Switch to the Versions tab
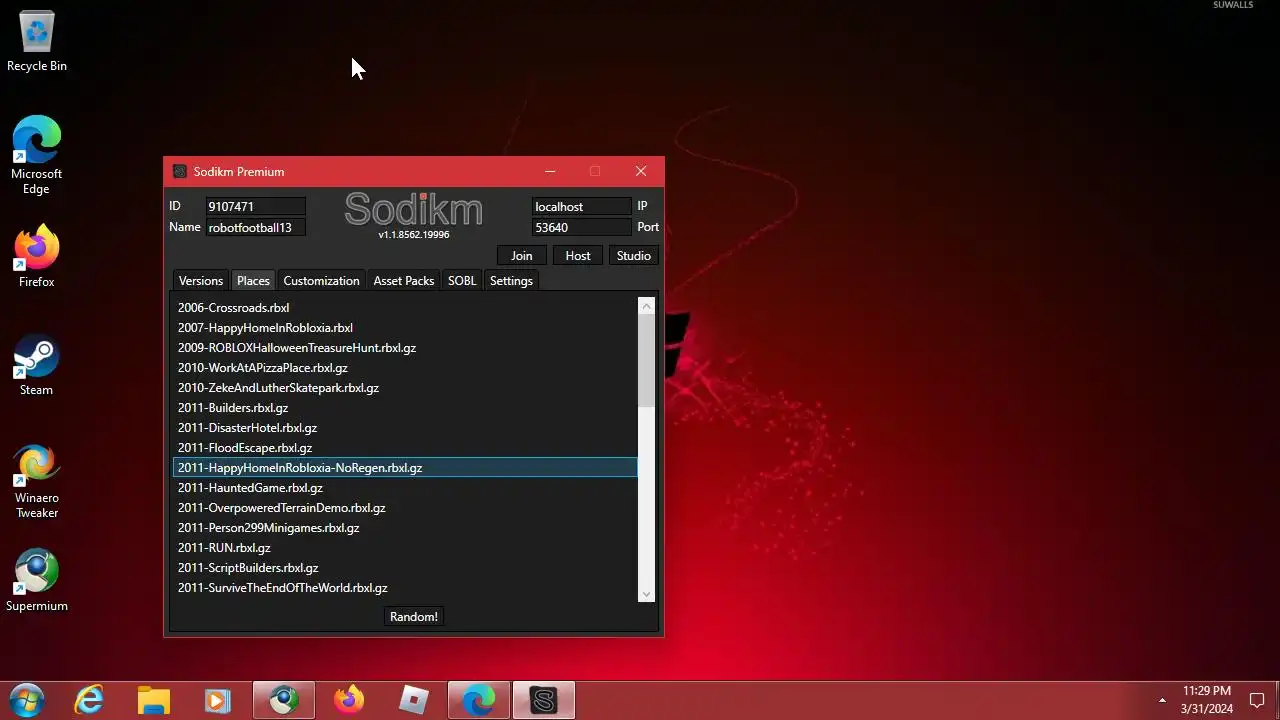This screenshot has height=720, width=1280. pos(201,281)
